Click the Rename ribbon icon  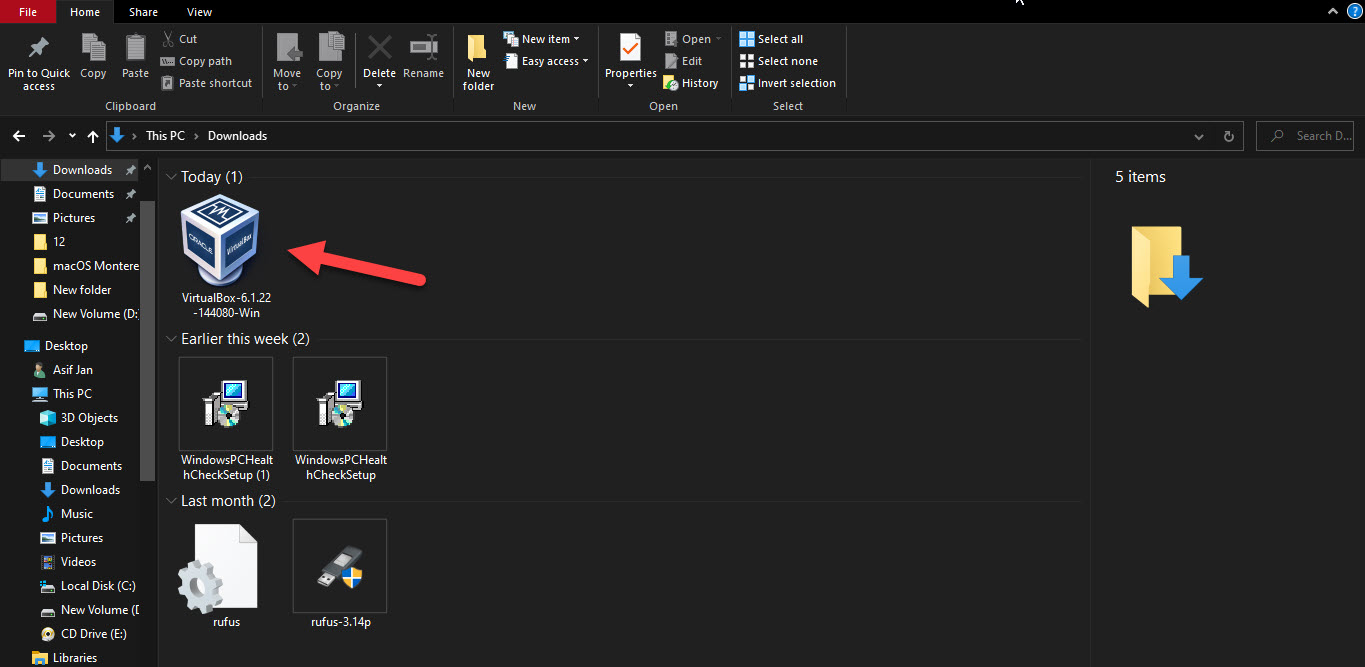423,48
